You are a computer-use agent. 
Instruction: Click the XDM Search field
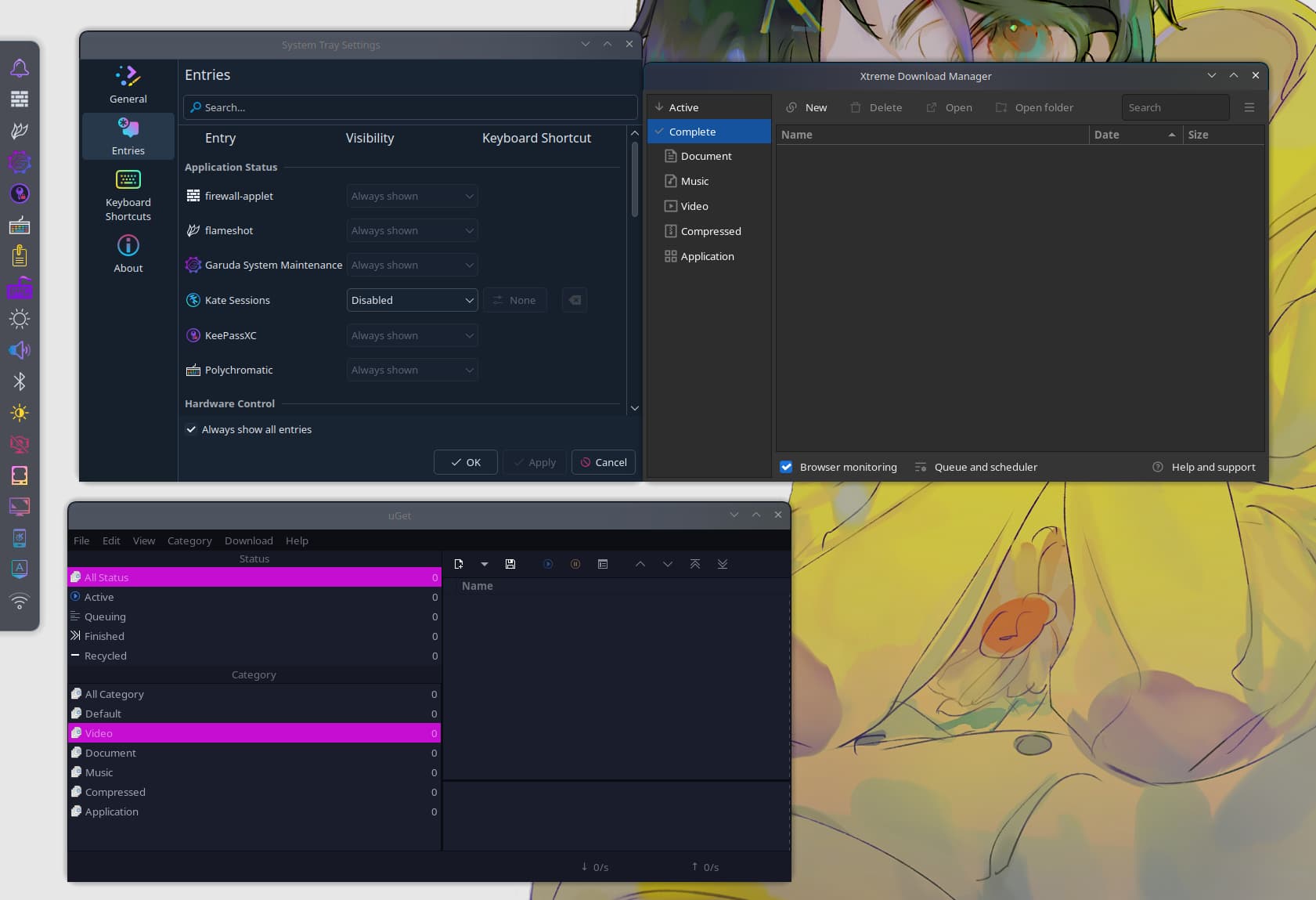[x=1175, y=107]
